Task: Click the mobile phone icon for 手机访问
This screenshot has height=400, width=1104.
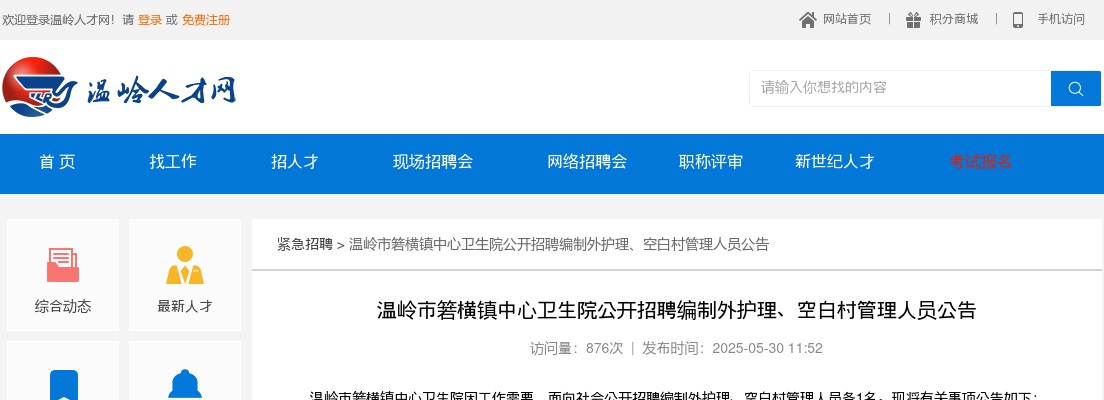Action: pos(1018,20)
